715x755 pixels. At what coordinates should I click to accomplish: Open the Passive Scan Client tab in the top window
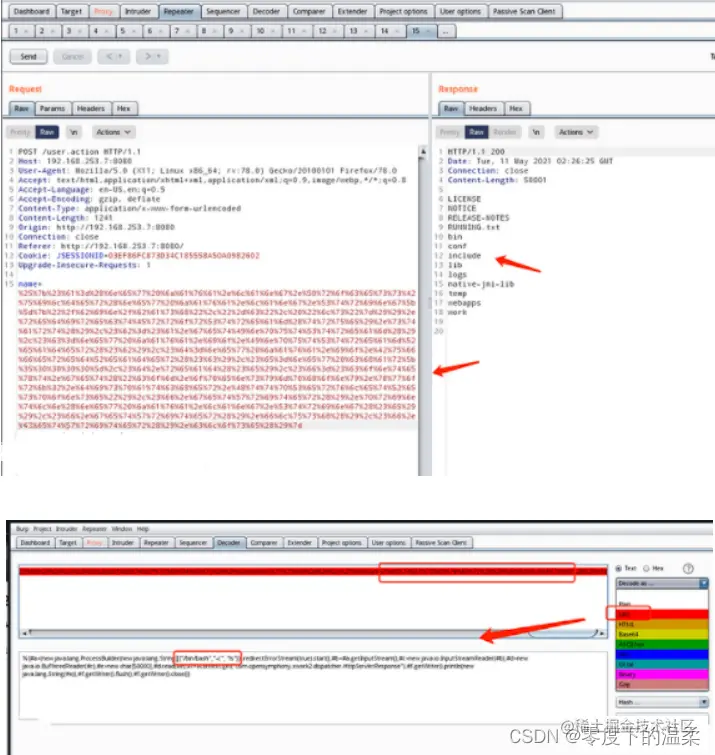point(524,11)
